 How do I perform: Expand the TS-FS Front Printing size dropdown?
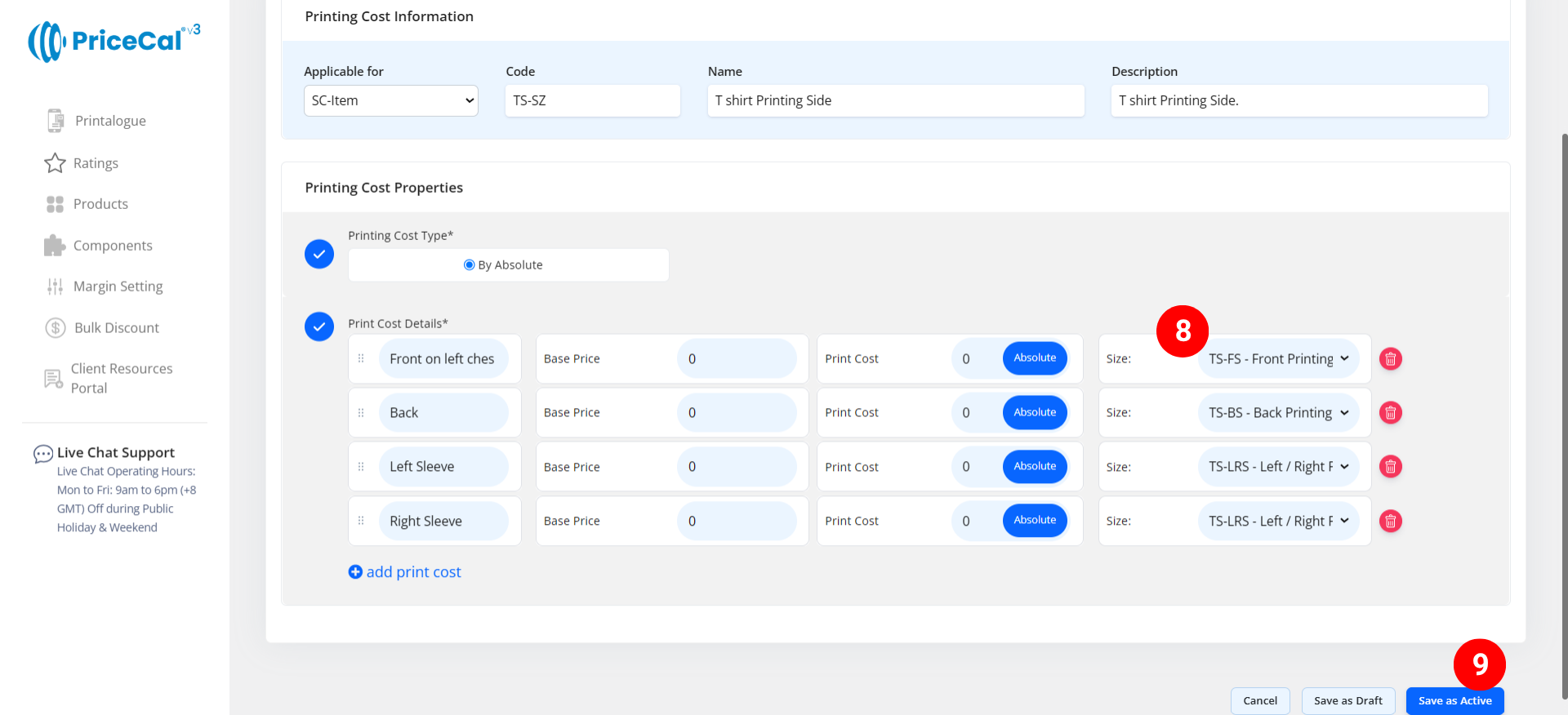[x=1278, y=359]
